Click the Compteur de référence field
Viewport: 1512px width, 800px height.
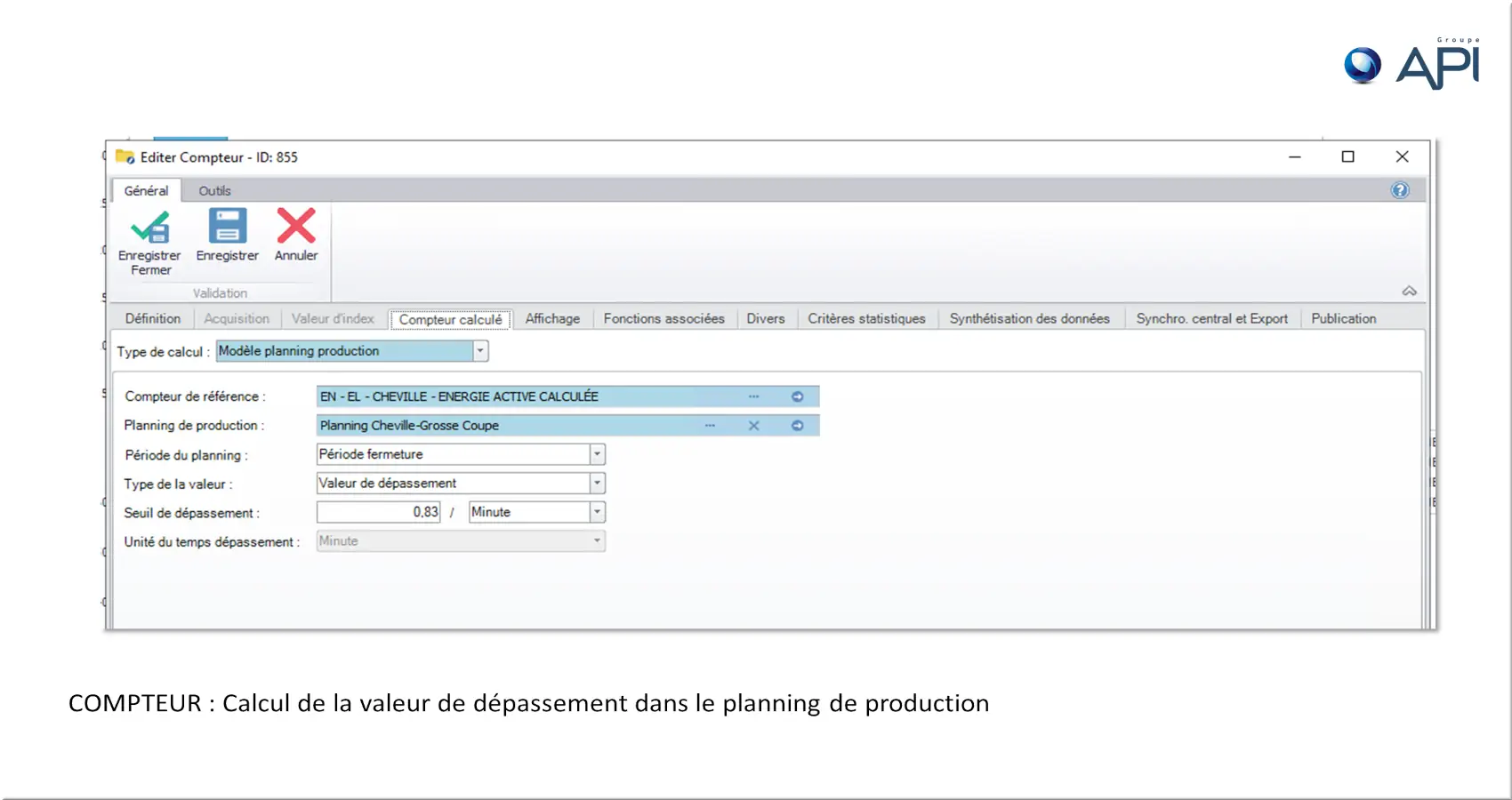(567, 396)
